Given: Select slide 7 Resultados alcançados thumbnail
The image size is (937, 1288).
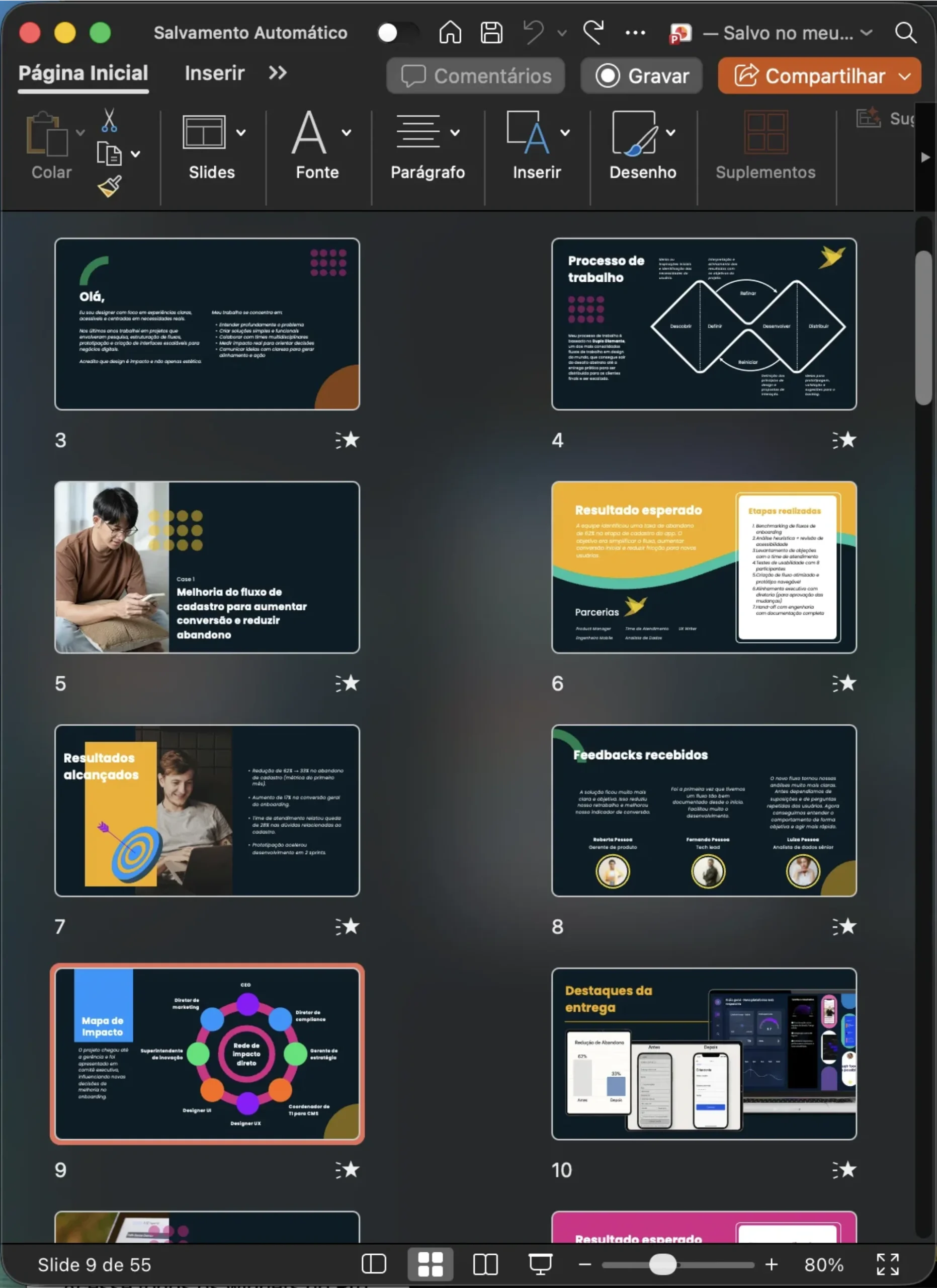Looking at the screenshot, I should point(207,811).
